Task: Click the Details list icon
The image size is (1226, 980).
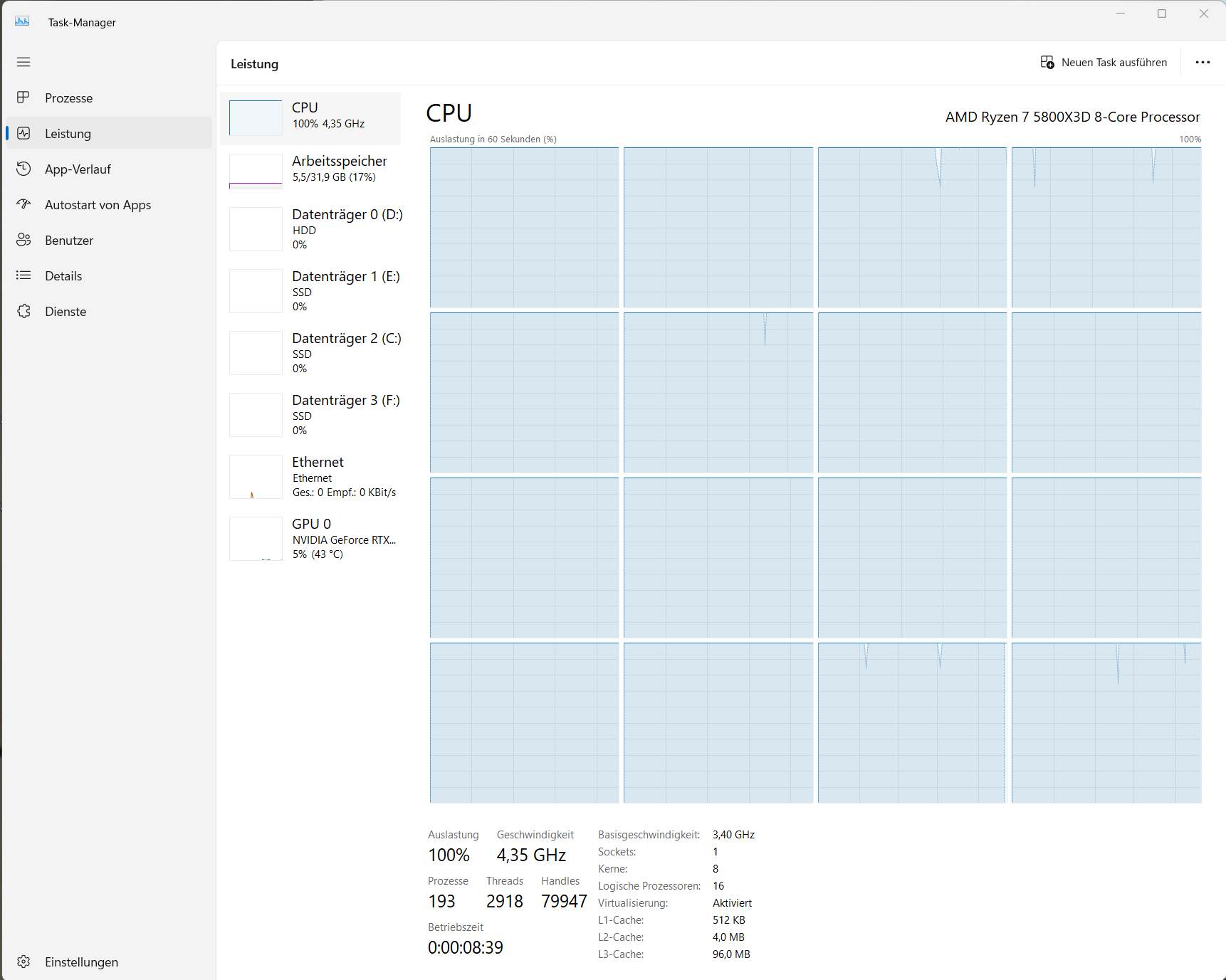Action: 23,275
